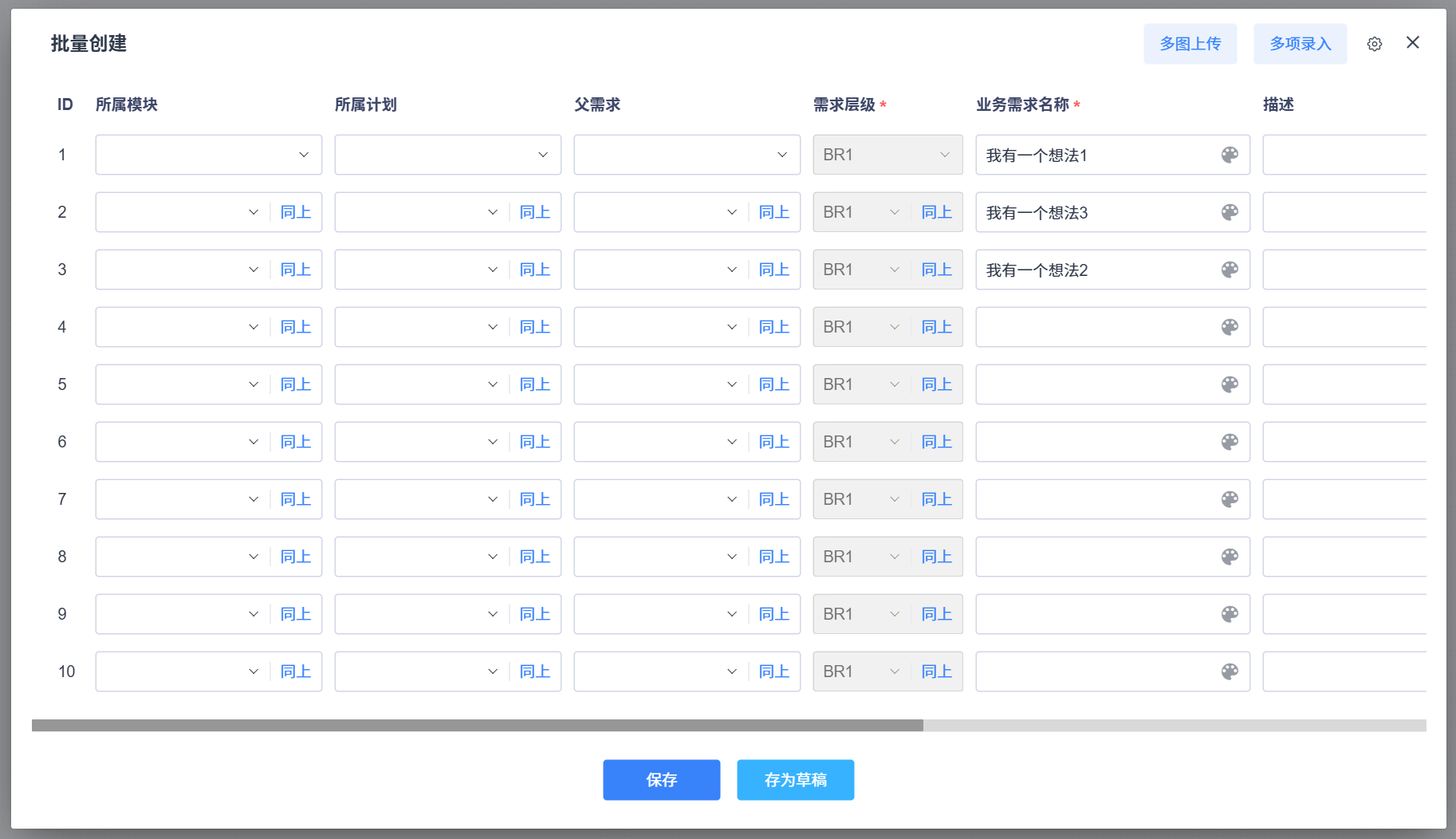1456x839 pixels.
Task: Click 同上 for 所属模块 in row 2
Action: click(x=296, y=212)
